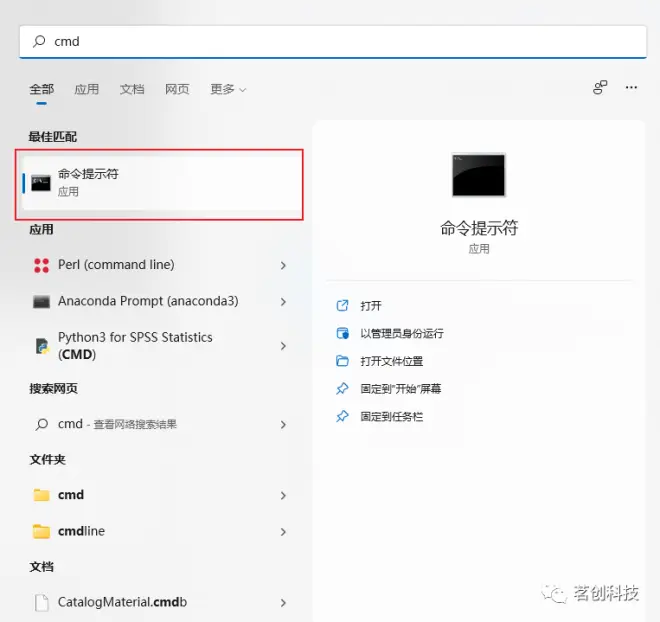Click the pin icon beside 固定到"开始"屏幕
This screenshot has width=660, height=622.
(x=342, y=388)
